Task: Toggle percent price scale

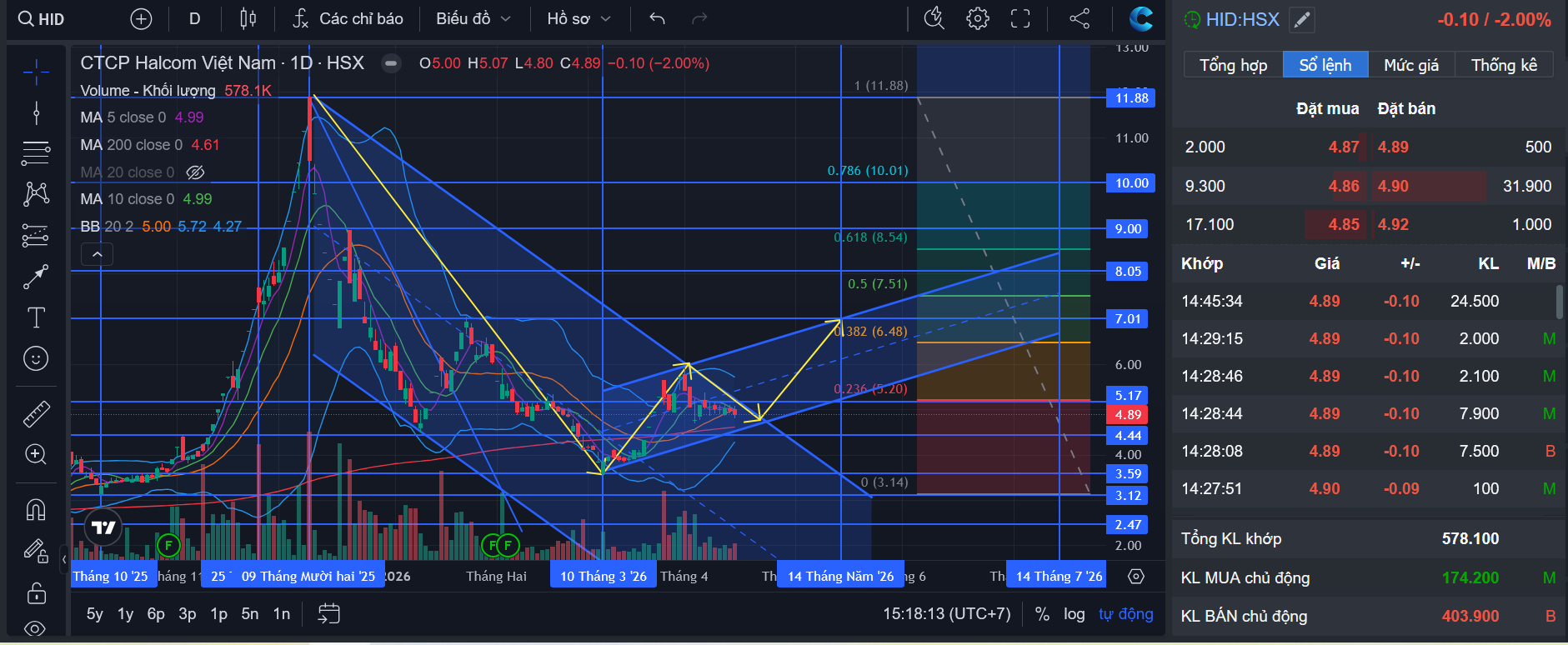Action: pos(1042,614)
